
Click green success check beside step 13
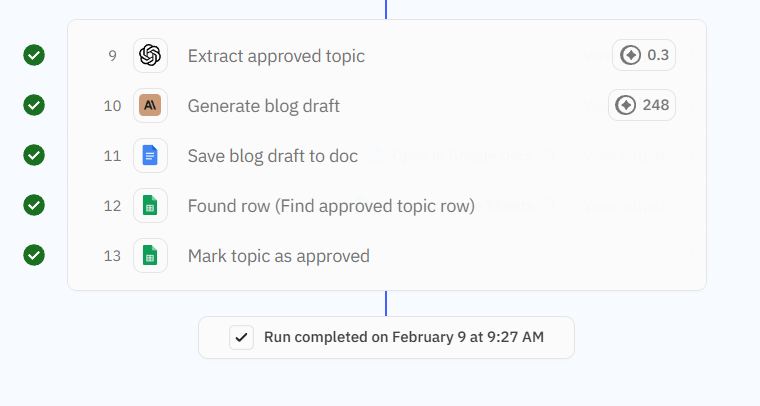[34, 255]
